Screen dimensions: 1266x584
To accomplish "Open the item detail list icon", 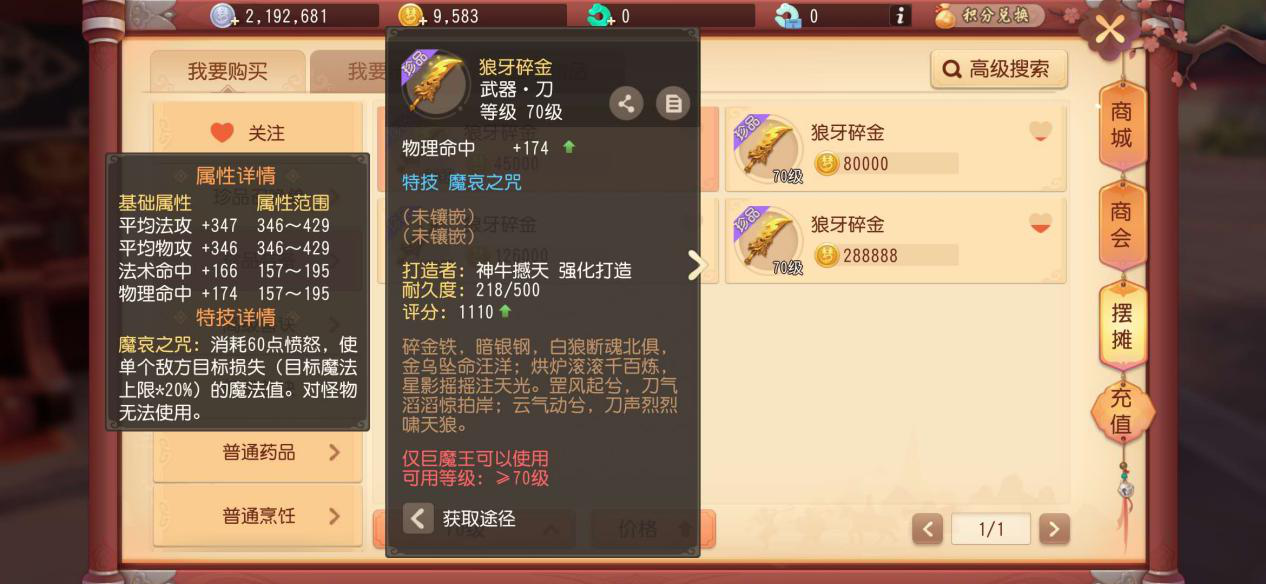I will [x=673, y=102].
